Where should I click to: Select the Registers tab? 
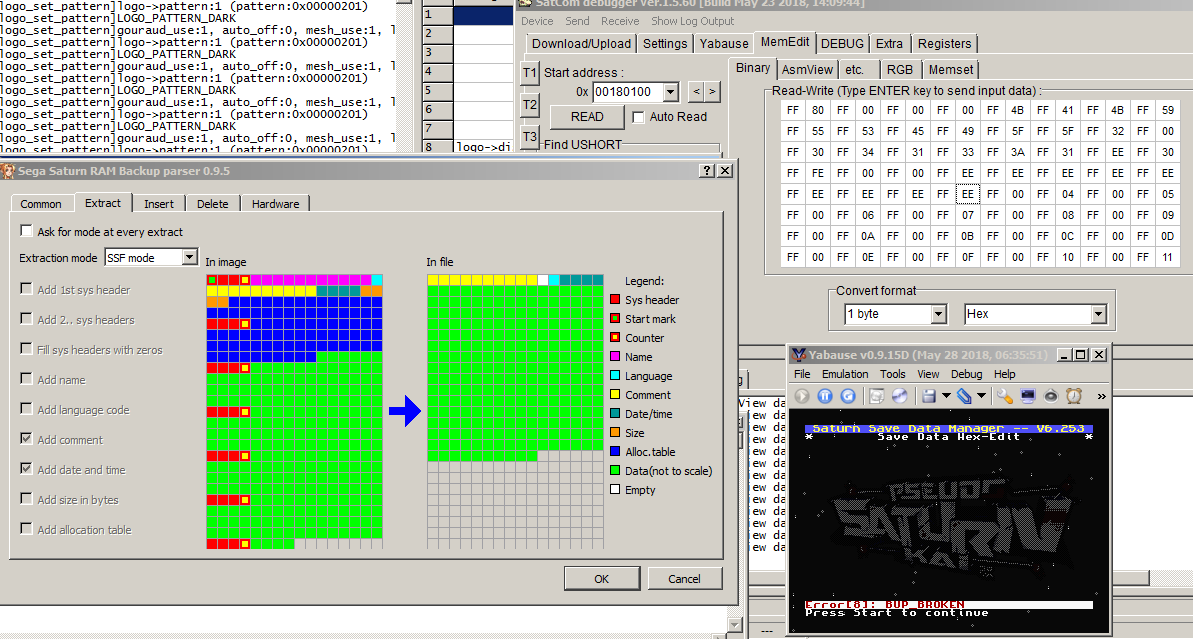944,43
